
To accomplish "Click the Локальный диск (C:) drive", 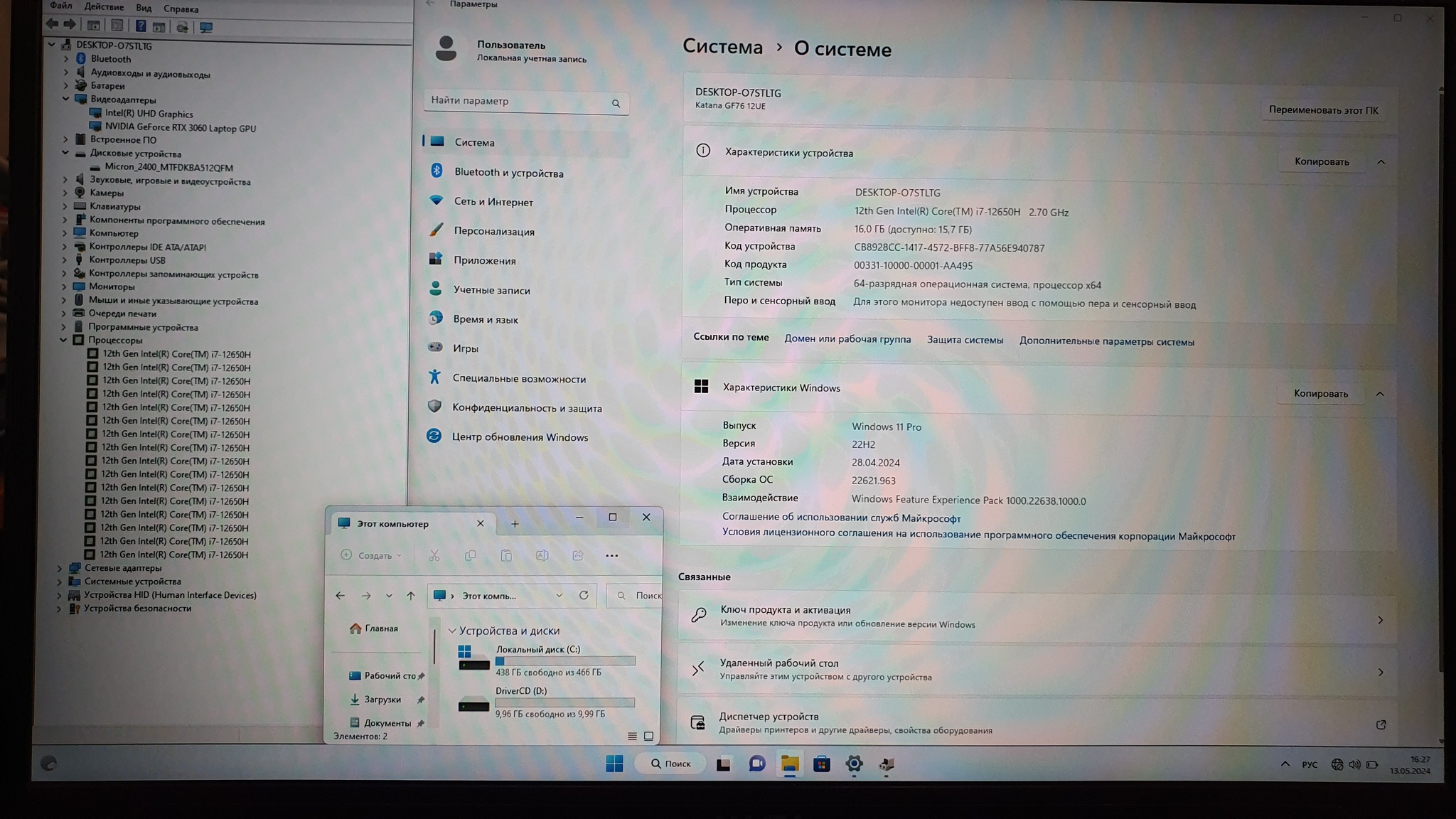I will click(x=537, y=649).
